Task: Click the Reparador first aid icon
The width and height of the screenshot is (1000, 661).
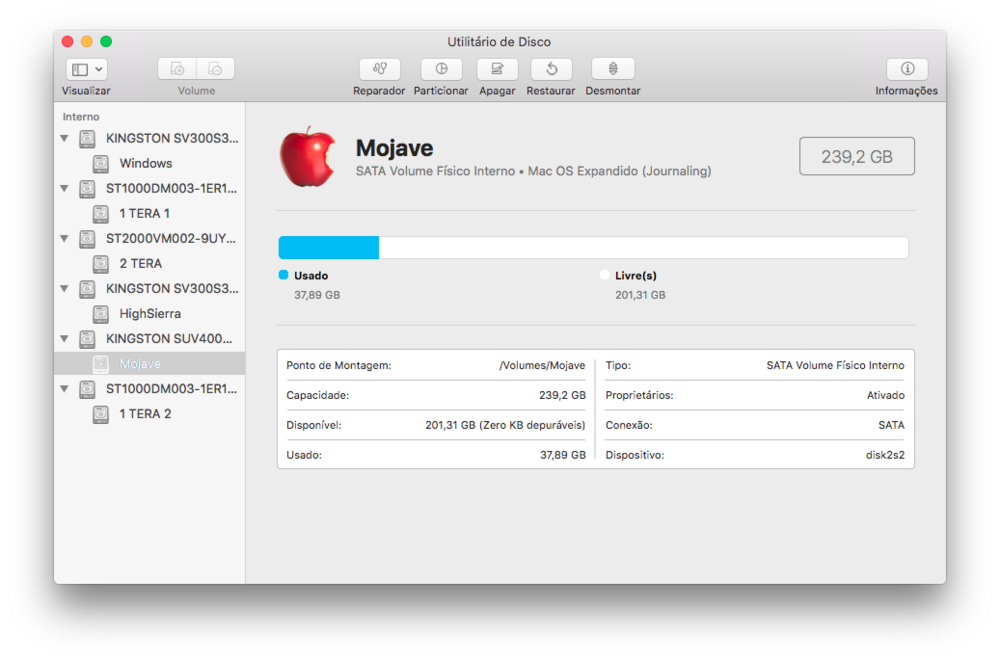Action: pyautogui.click(x=379, y=69)
